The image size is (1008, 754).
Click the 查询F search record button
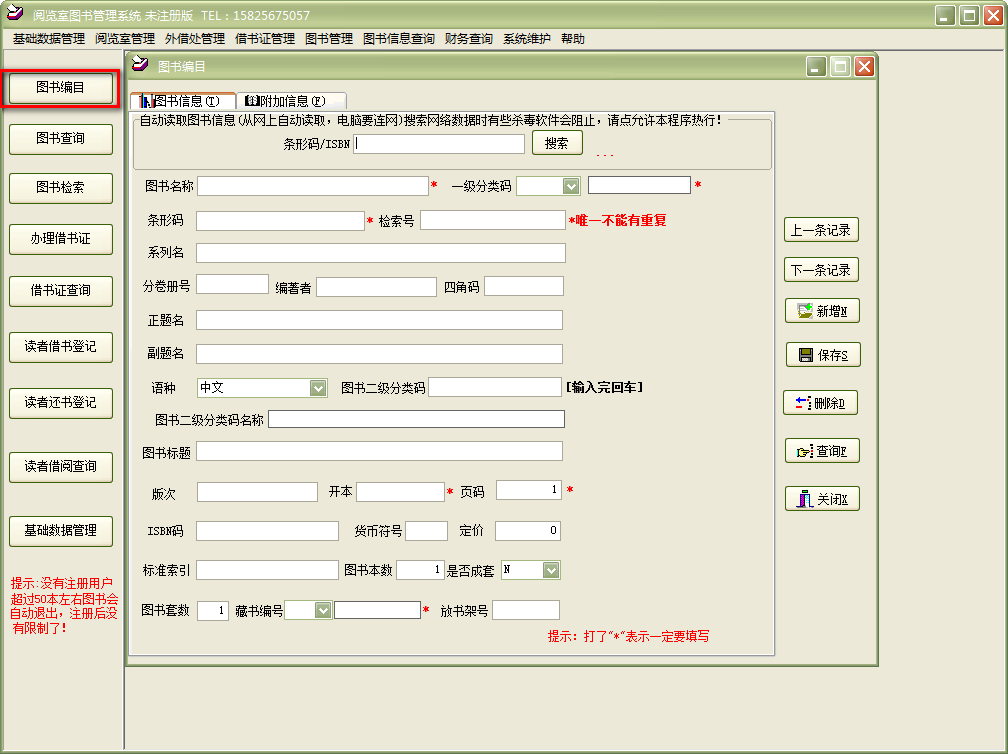[x=822, y=451]
